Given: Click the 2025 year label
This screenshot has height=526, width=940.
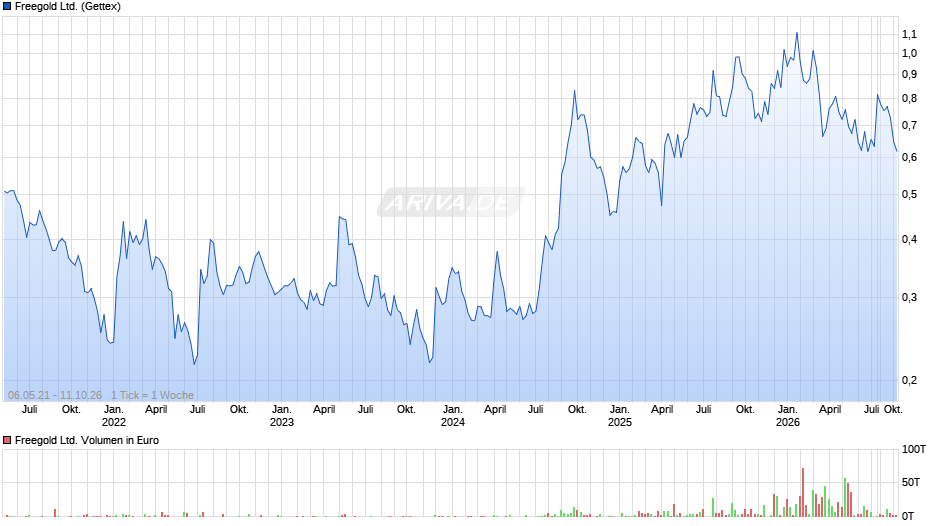Looking at the screenshot, I should [x=620, y=422].
